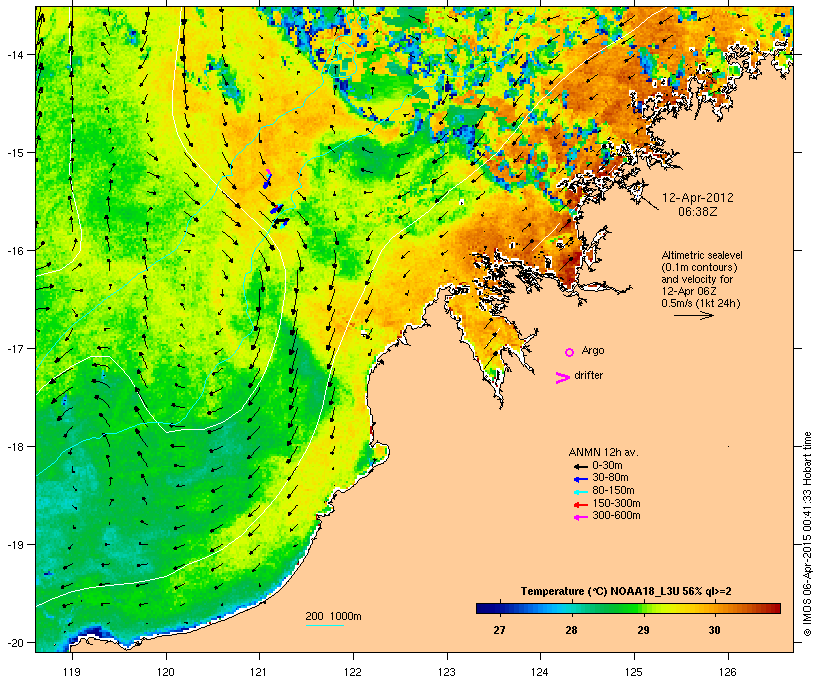Click the vertical IMOS copyright timestamp text
Screen dimensions: 820x680
[807, 534]
